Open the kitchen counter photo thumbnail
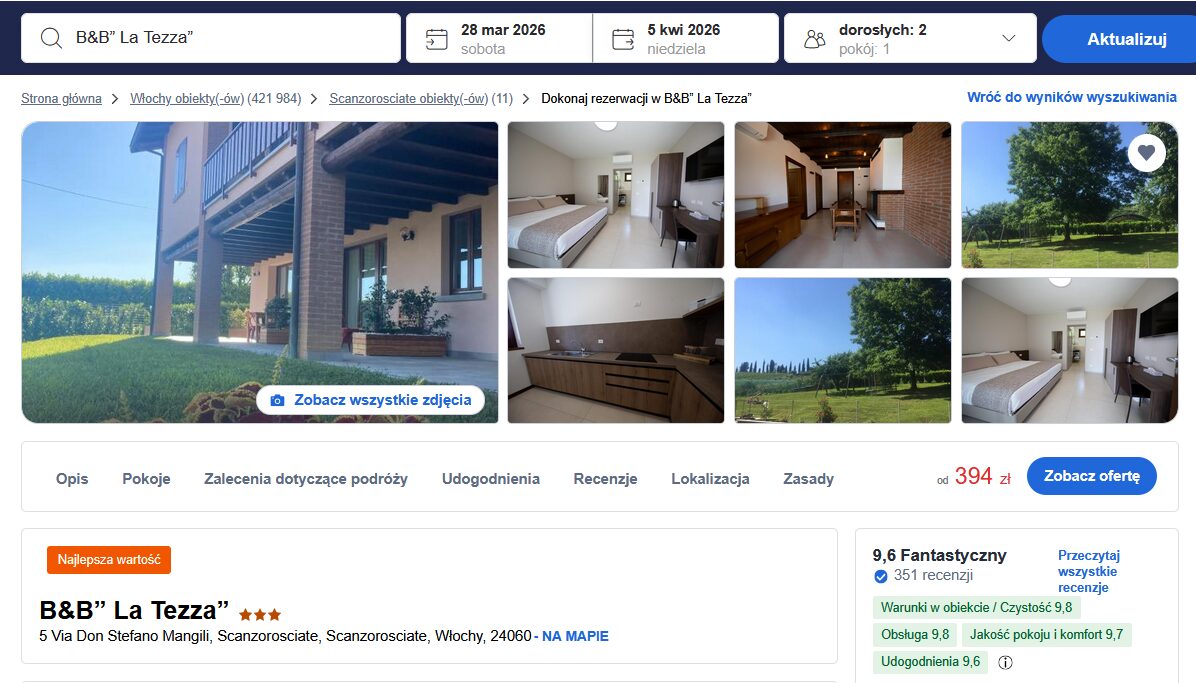The width and height of the screenshot is (1196, 683). [616, 350]
